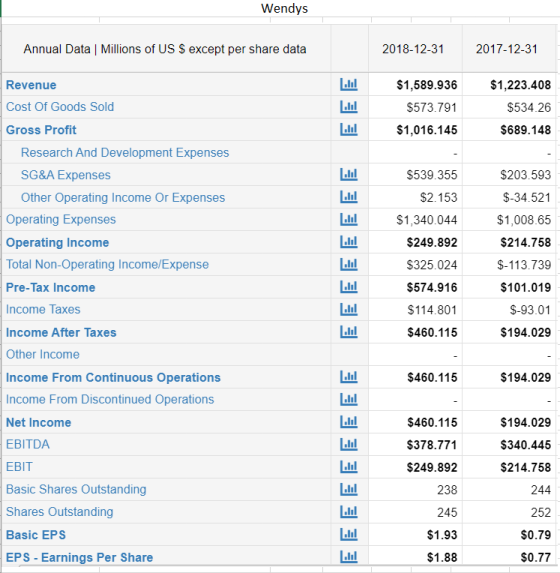The height and width of the screenshot is (573, 560).
Task: Click the Operating Income link
Action: (57, 243)
